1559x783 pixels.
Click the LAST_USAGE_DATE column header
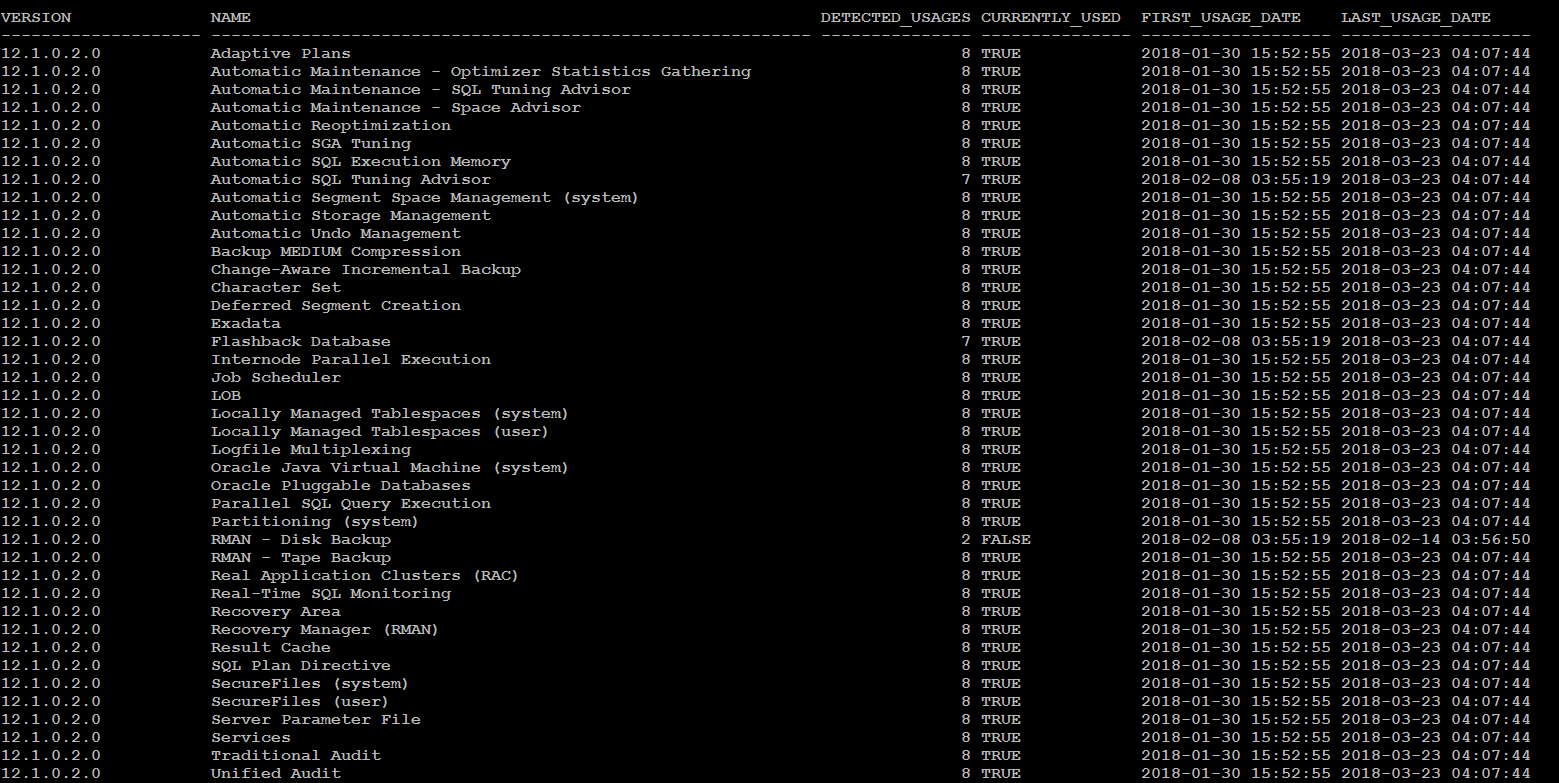(1416, 17)
